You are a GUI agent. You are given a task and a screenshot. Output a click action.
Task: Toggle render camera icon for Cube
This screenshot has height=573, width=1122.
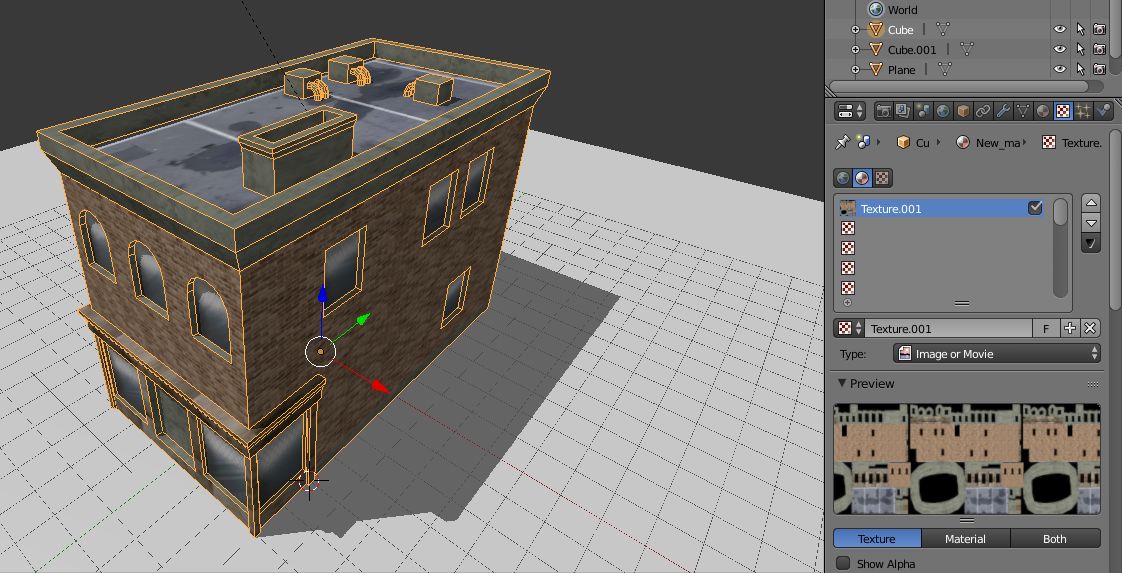tap(1100, 29)
